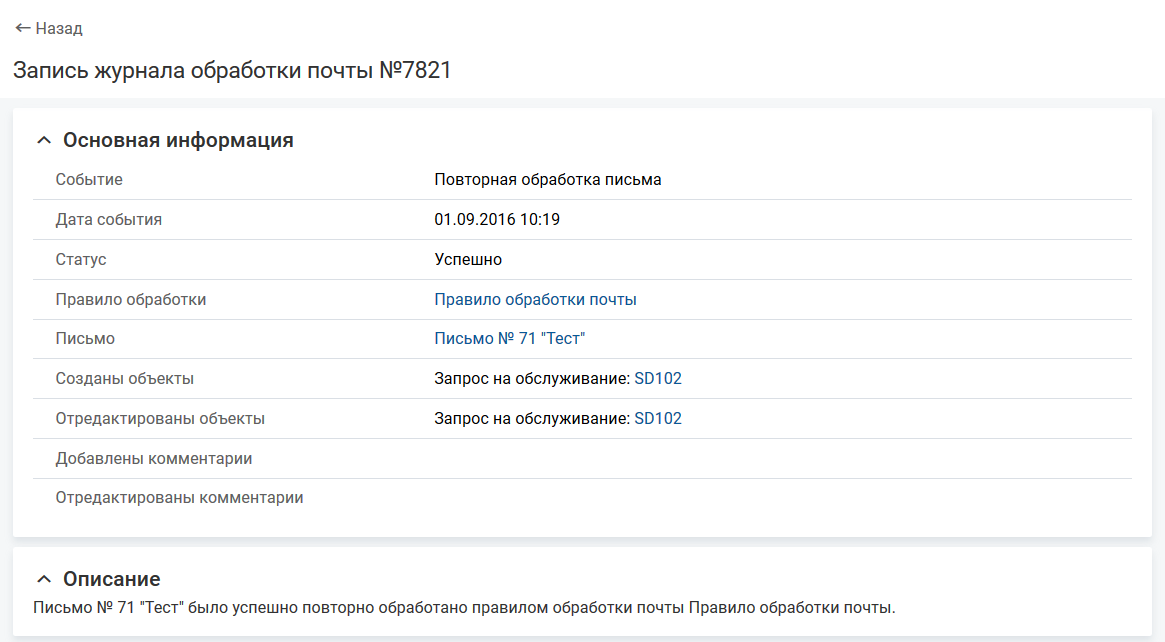Image resolution: width=1165 pixels, height=642 pixels.
Task: Click the back arrow icon
Action: [x=23, y=28]
